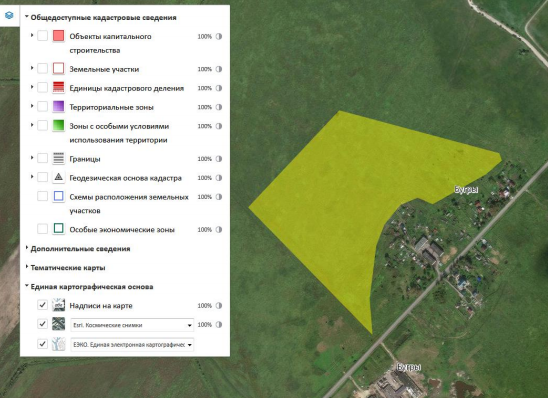The height and width of the screenshot is (398, 548).
Task: Open the Esri Космические снимки dropdown
Action: pyautogui.click(x=132, y=325)
